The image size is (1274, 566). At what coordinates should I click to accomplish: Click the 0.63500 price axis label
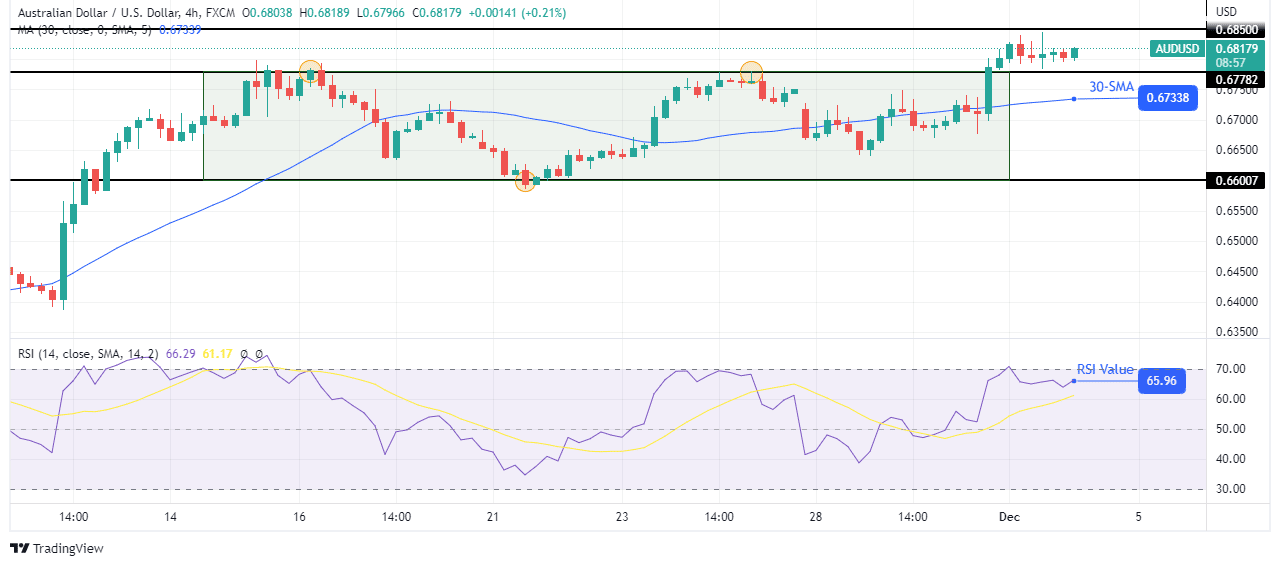[x=1235, y=332]
